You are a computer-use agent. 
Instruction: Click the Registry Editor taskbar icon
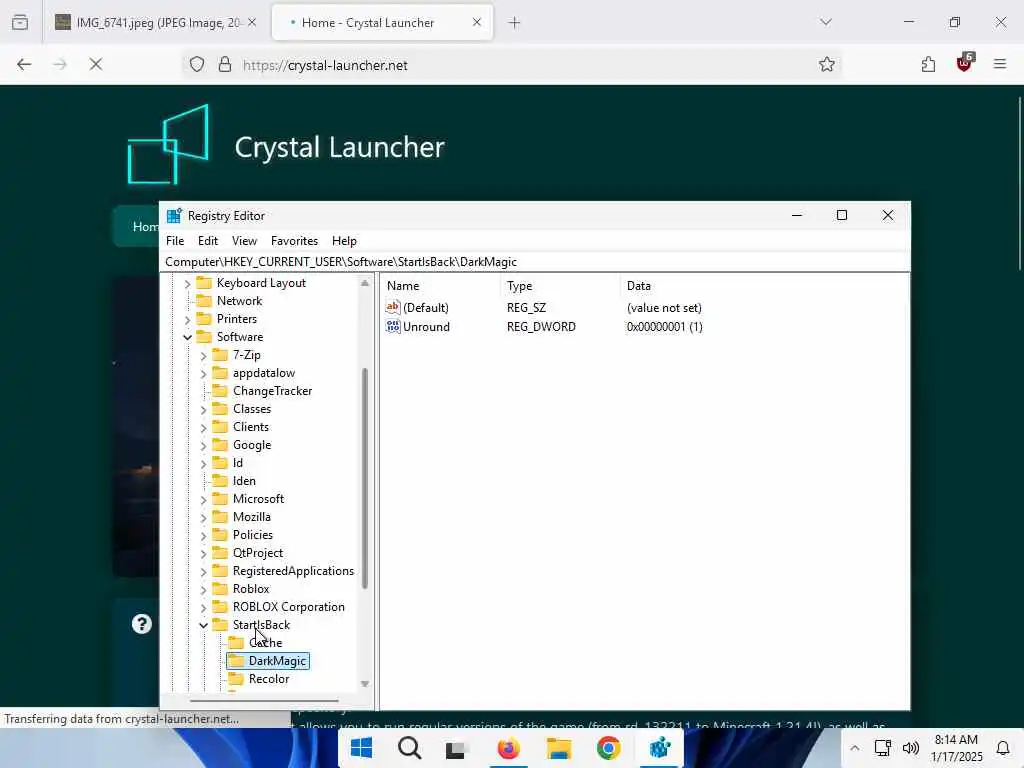pyautogui.click(x=660, y=748)
